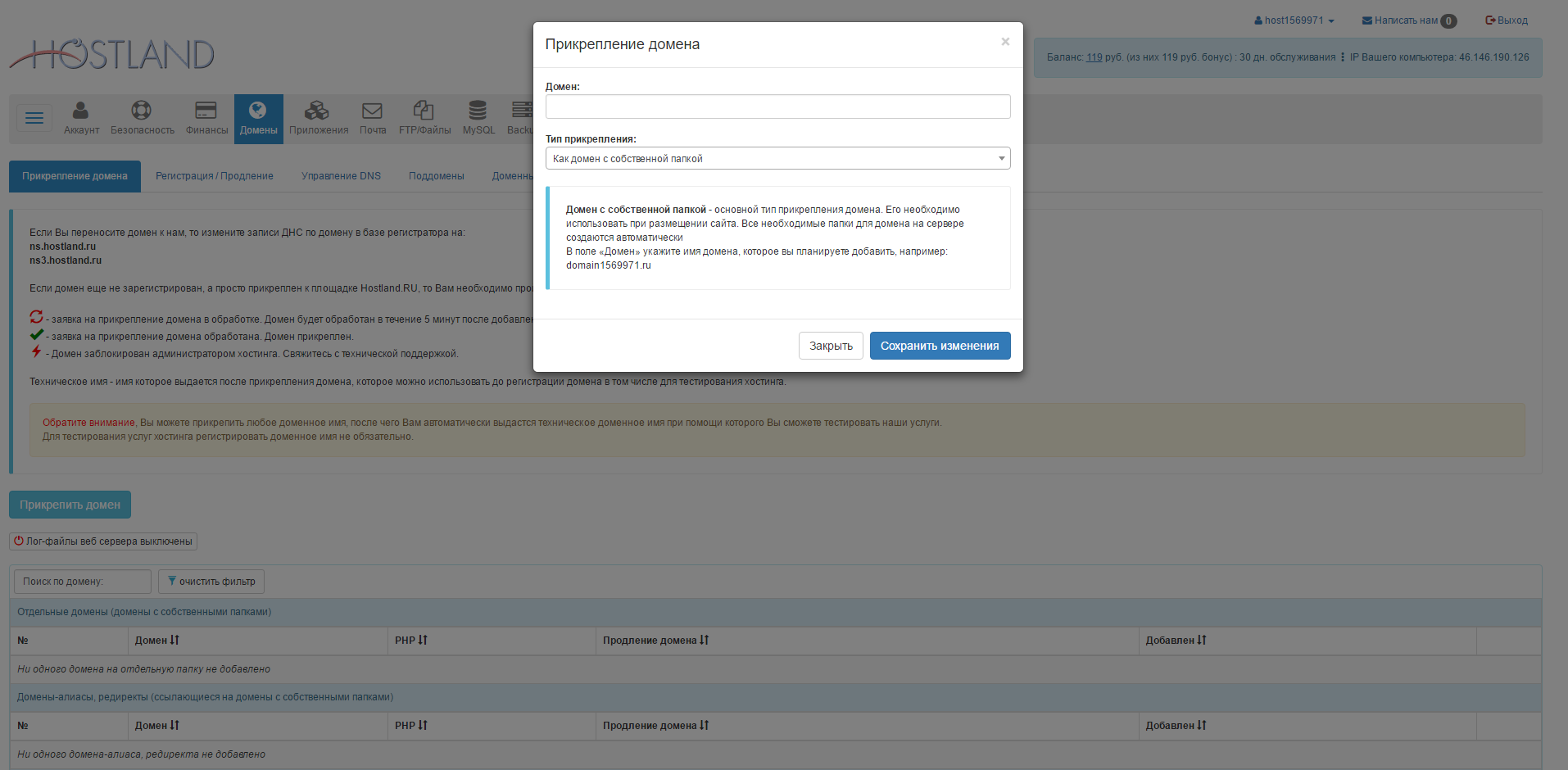Screen dimensions: 1568x770
Task: Focus the Домен input field
Action: click(777, 106)
